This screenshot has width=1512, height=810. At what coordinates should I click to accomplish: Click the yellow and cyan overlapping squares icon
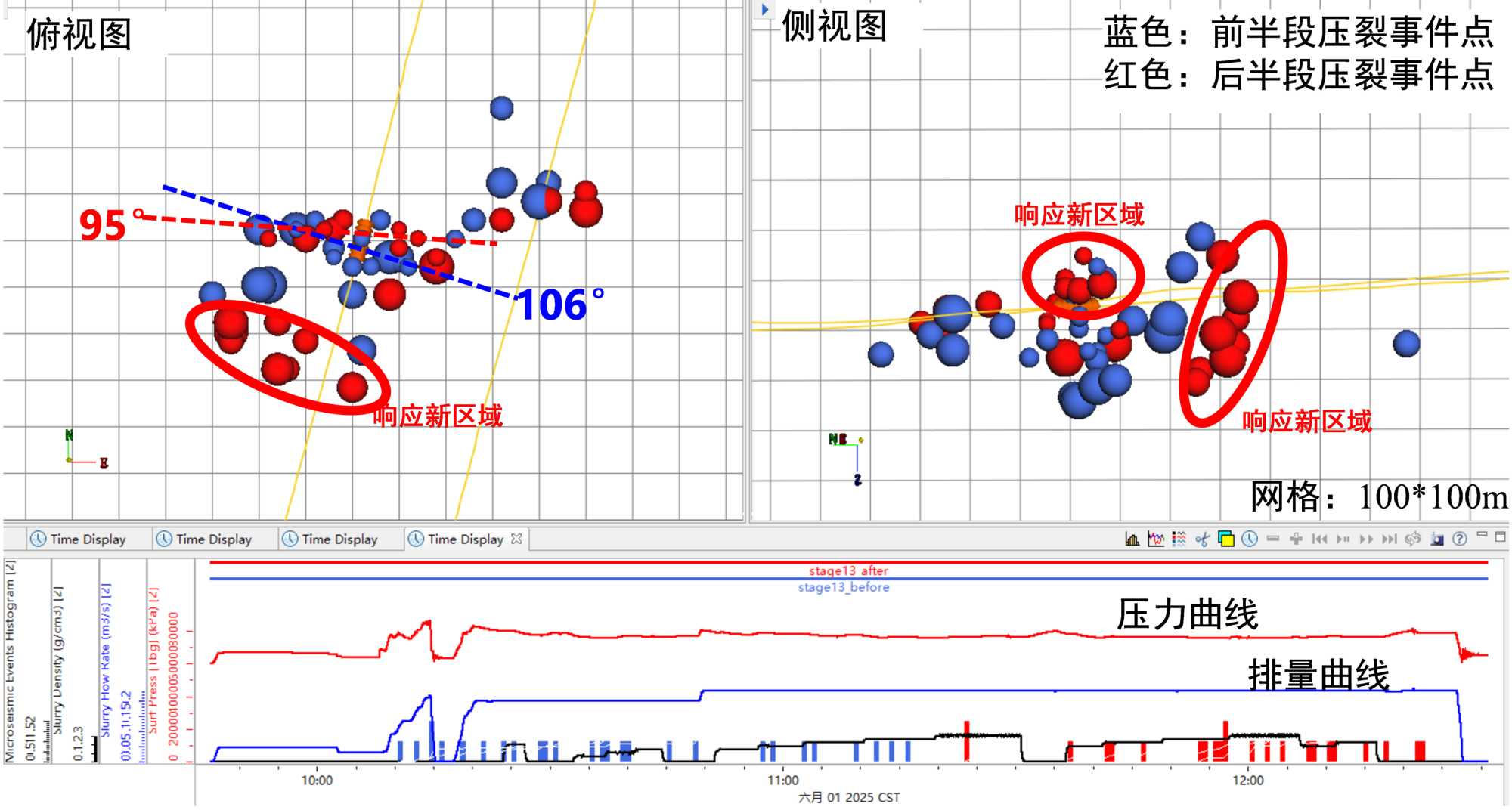pos(1226,539)
